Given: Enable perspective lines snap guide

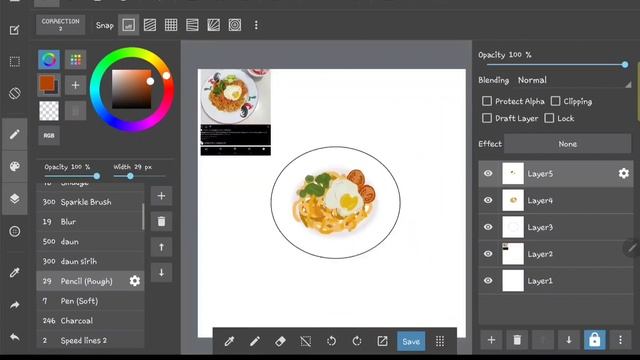Looking at the screenshot, I should [x=192, y=25].
